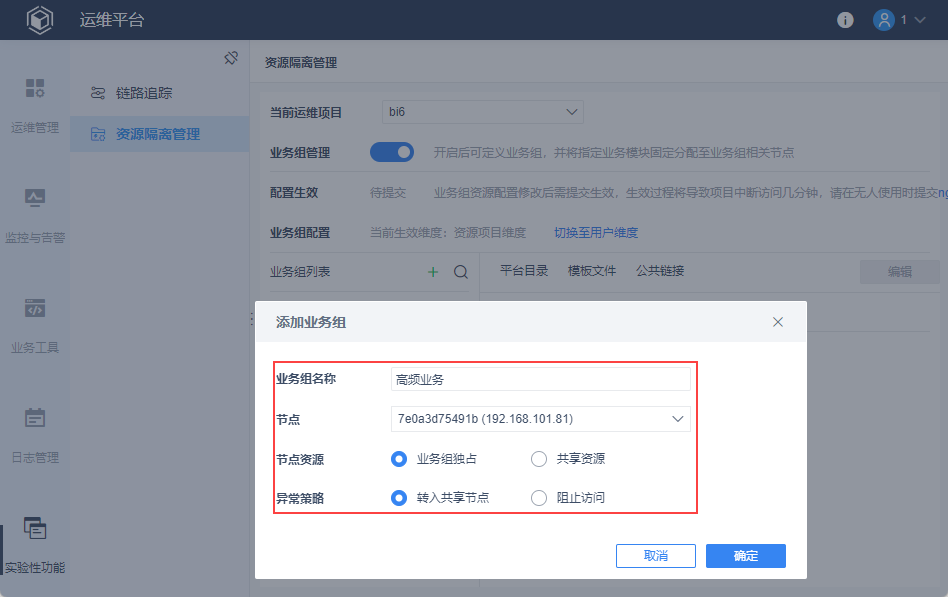The image size is (948, 597).
Task: Expand the 当前运维项目 dropdown showing bi6
Action: (483, 112)
